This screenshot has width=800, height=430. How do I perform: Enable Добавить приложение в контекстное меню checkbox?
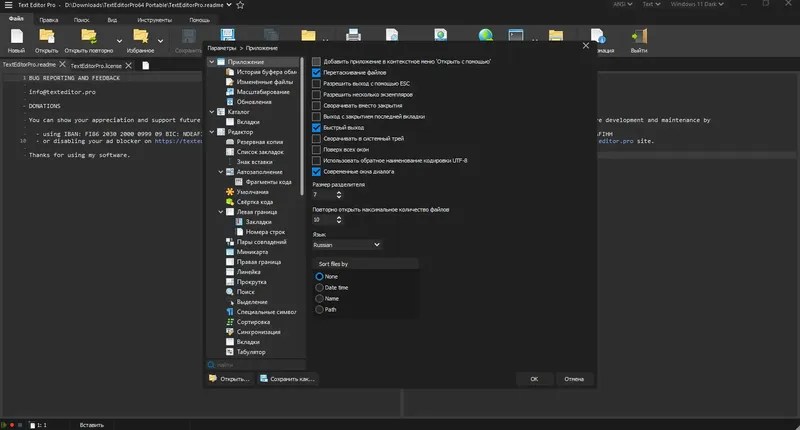(316, 61)
